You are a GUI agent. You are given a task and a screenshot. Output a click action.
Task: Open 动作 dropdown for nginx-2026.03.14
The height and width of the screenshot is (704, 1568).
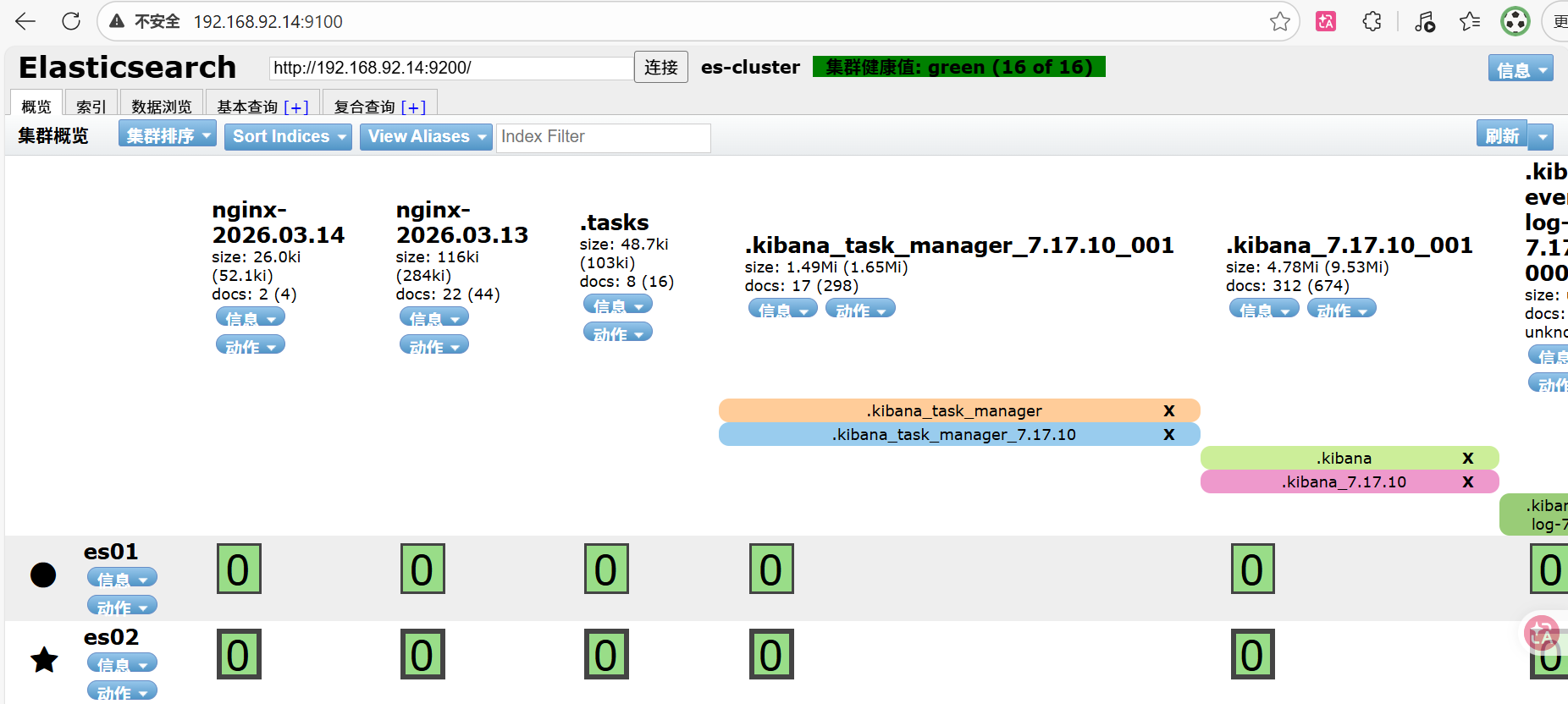(x=251, y=345)
